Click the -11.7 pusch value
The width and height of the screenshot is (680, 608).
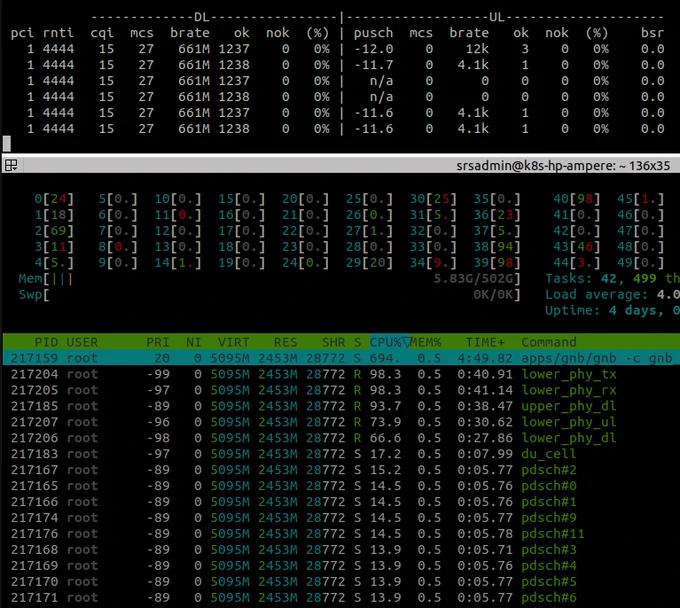coord(373,65)
